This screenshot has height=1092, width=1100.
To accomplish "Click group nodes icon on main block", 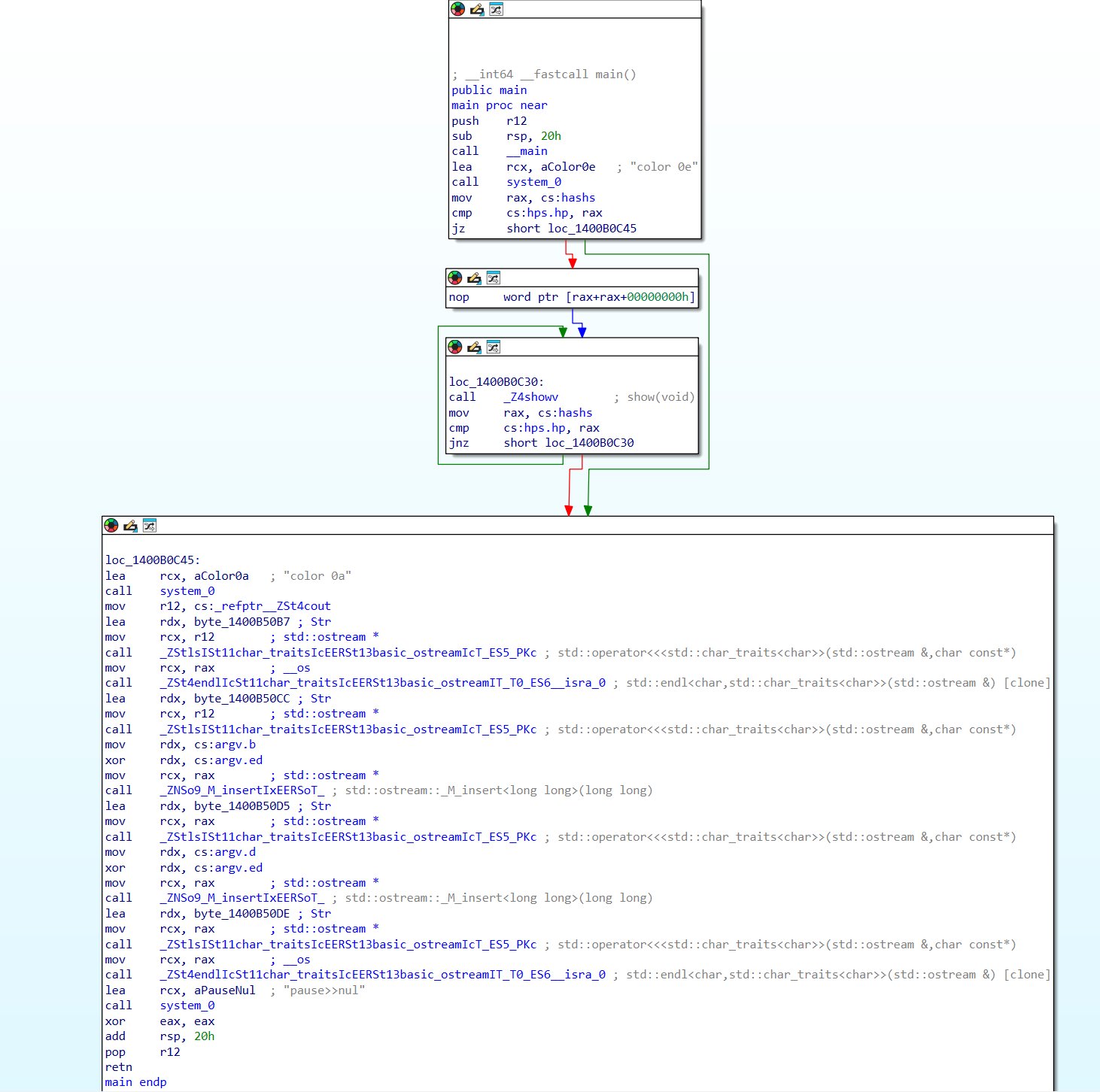I will pyautogui.click(x=496, y=9).
